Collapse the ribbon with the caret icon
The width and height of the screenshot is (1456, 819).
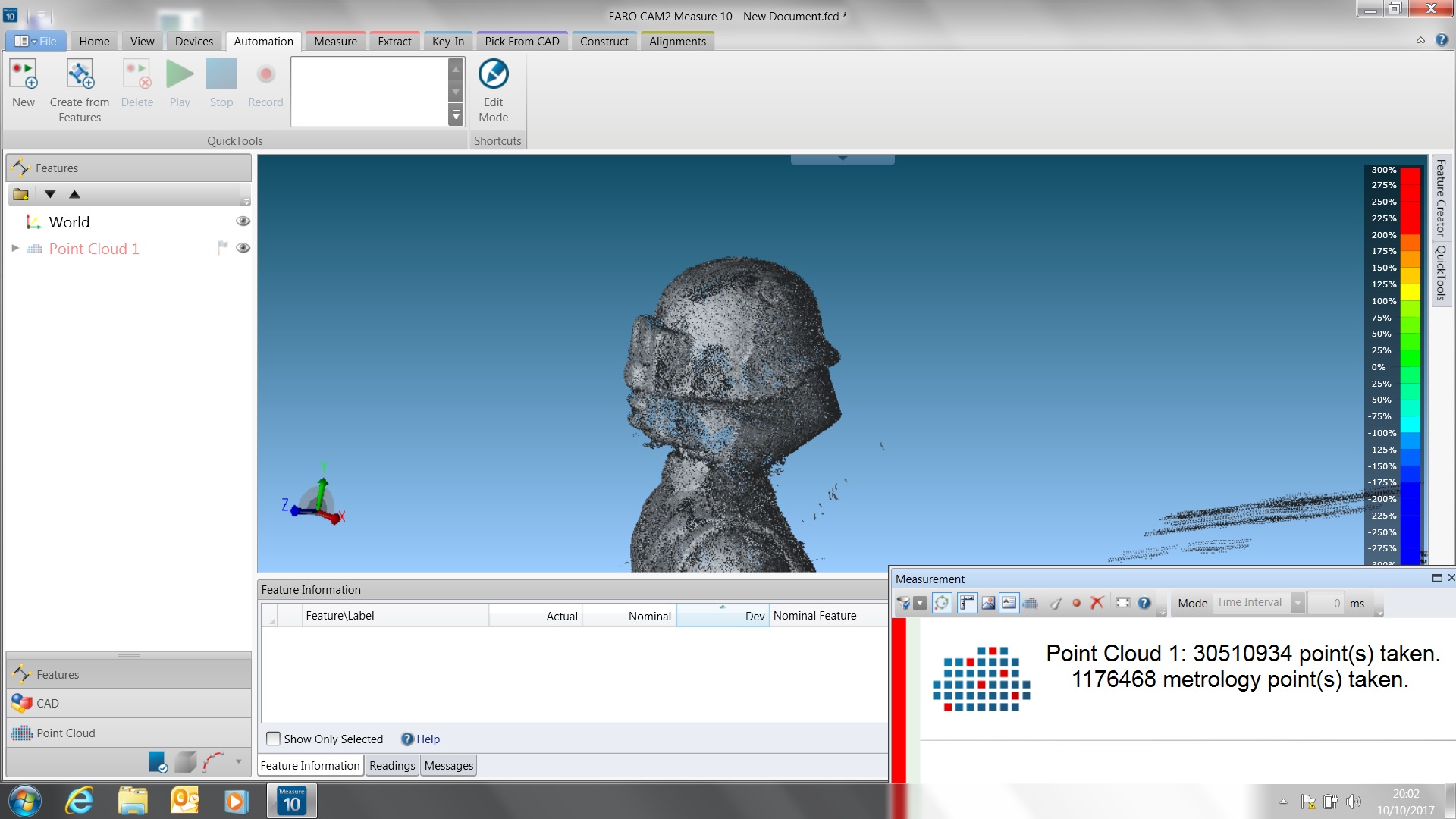1420,41
